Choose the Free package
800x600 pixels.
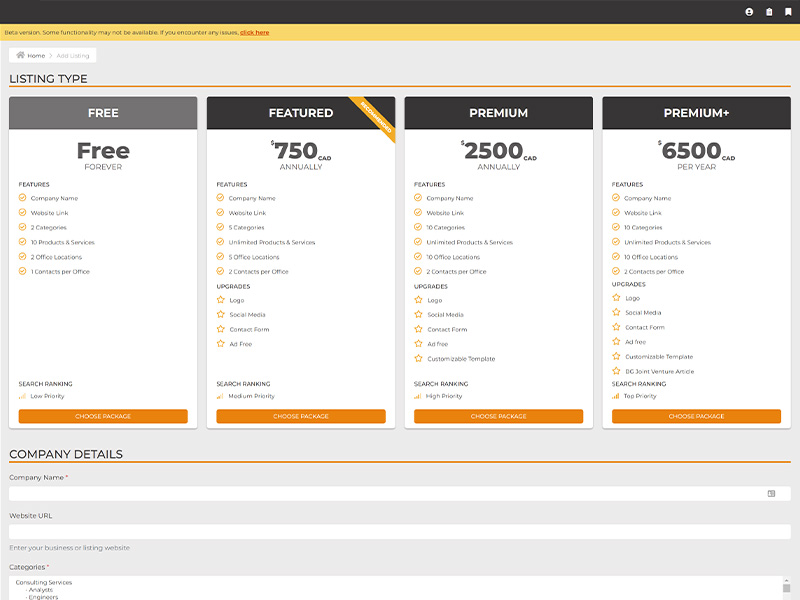[103, 416]
